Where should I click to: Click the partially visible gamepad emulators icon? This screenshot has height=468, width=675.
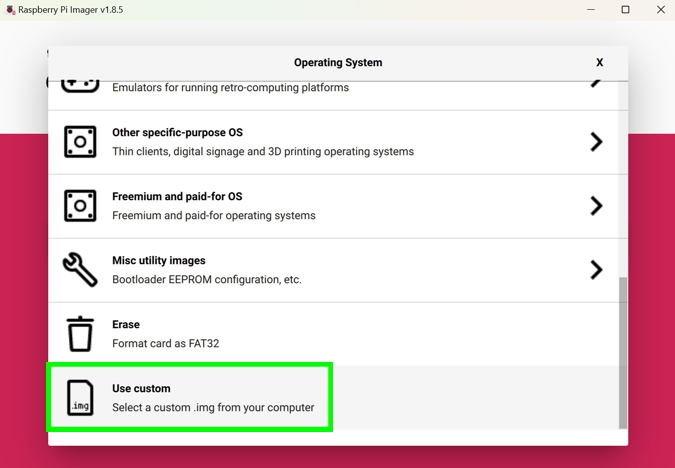click(80, 86)
